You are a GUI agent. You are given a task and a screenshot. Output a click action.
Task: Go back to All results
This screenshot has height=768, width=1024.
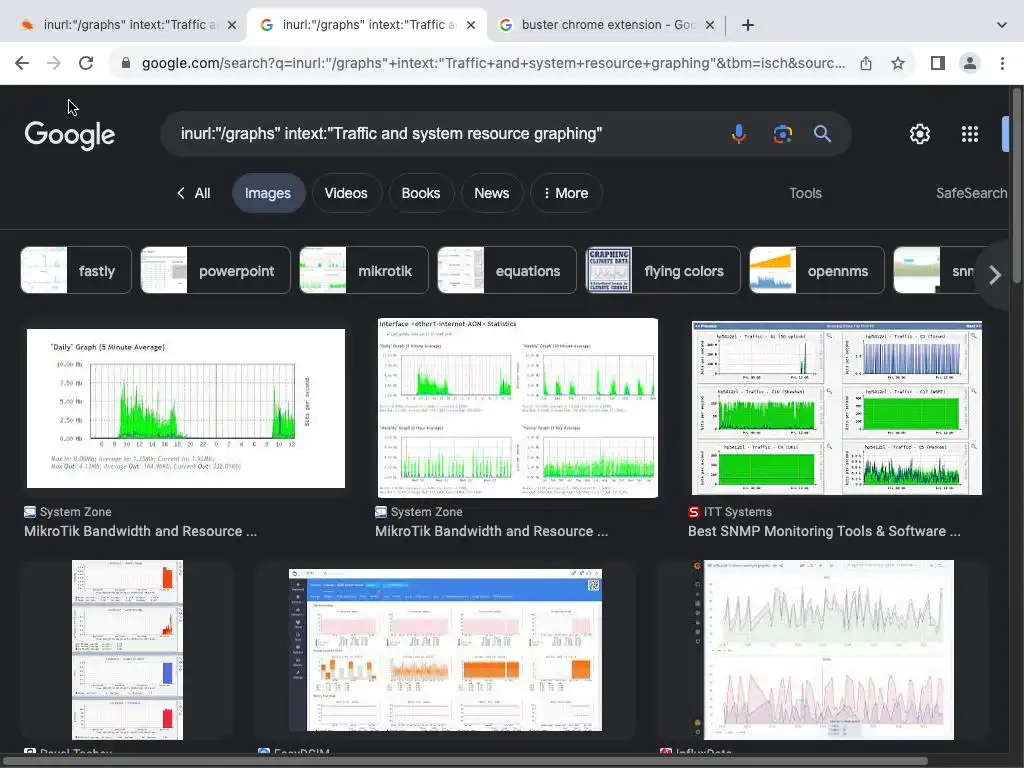193,193
